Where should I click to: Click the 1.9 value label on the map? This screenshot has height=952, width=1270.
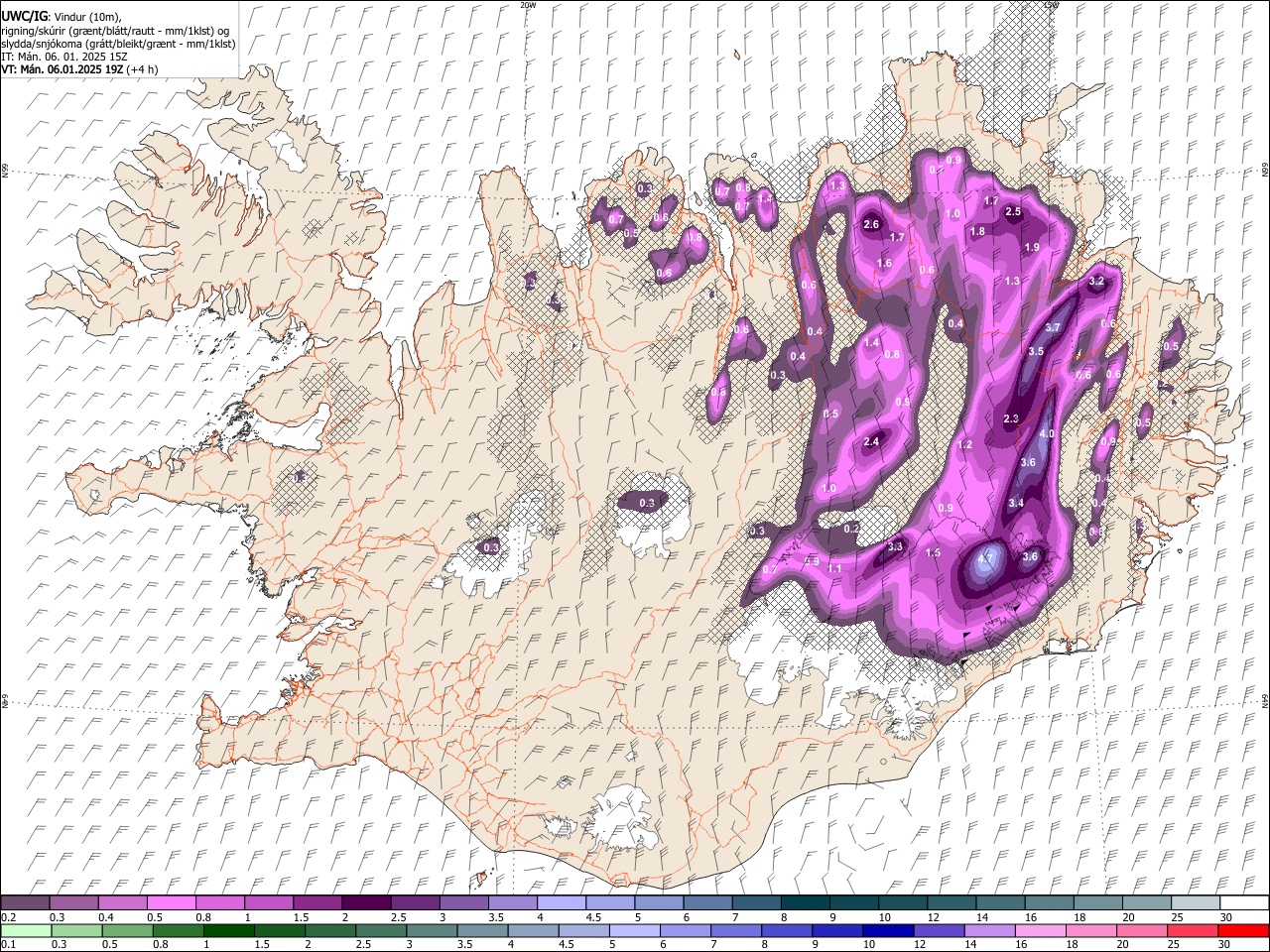click(x=1032, y=248)
